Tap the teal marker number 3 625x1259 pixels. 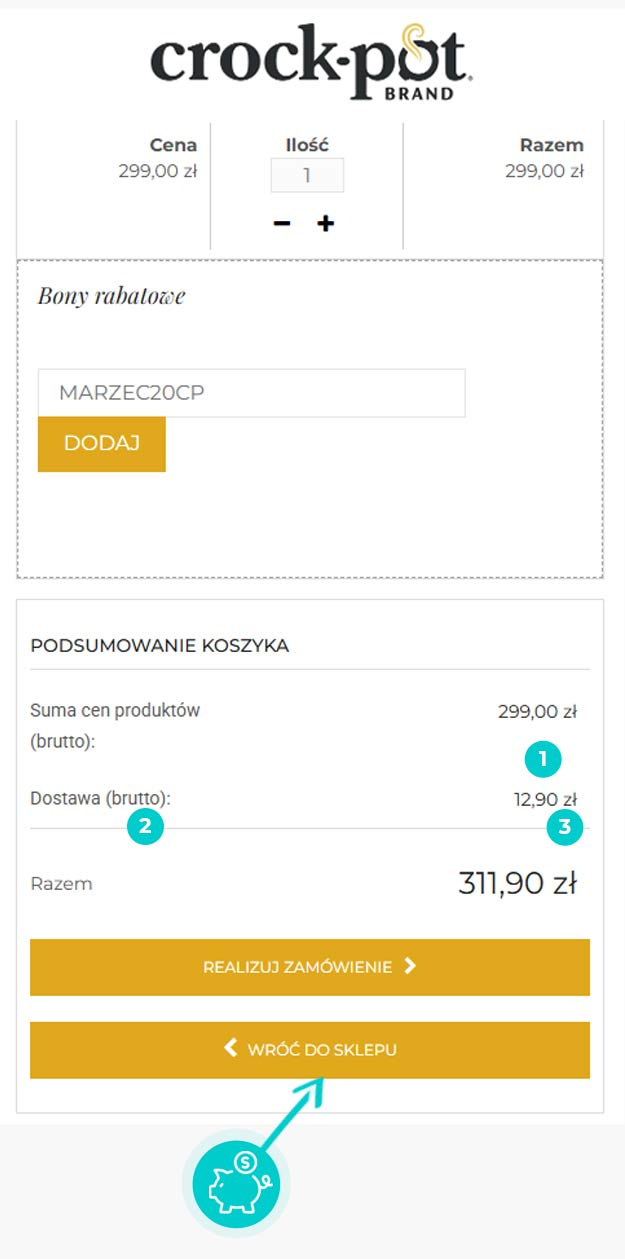point(565,826)
